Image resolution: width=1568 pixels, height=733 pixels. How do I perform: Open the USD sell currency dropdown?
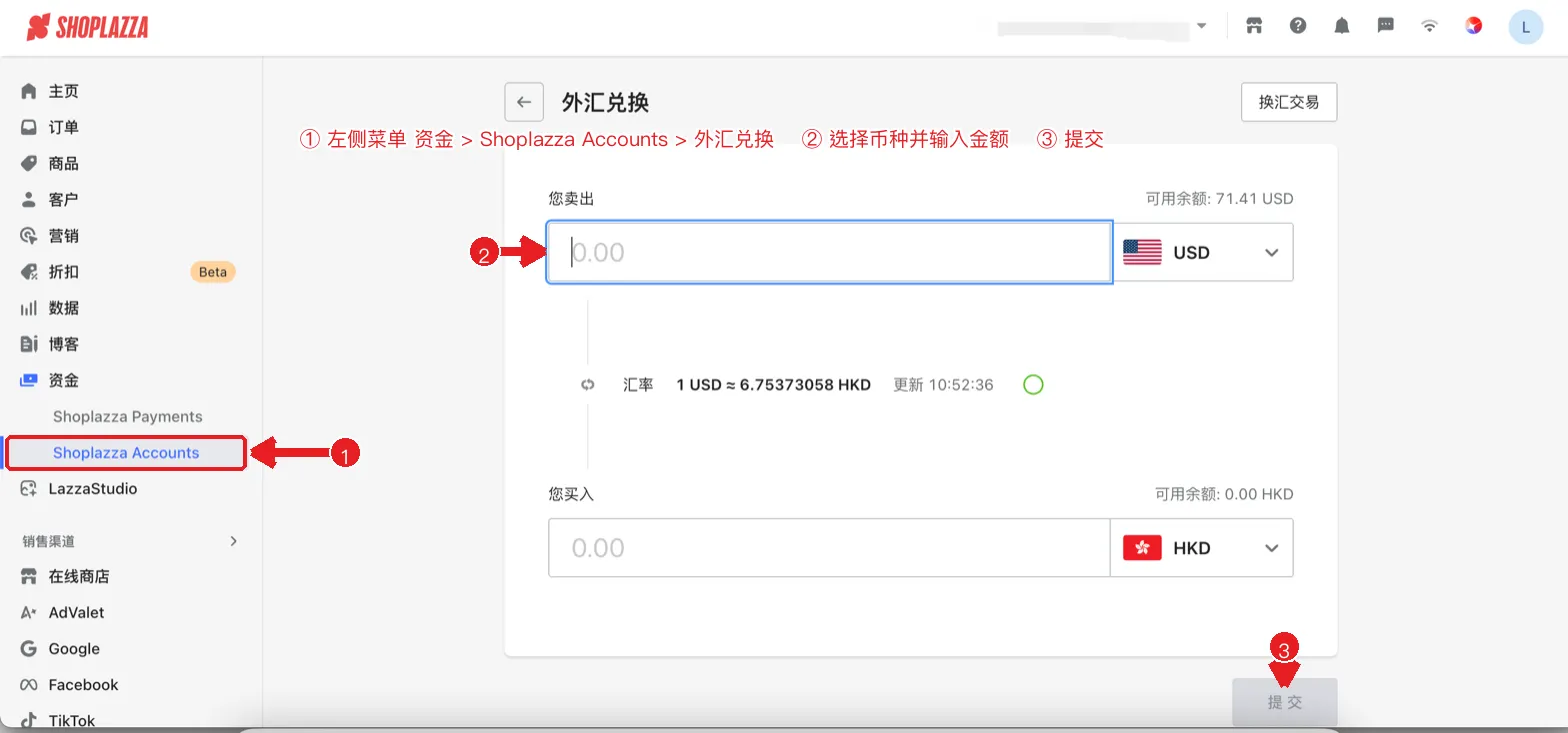(x=1202, y=252)
